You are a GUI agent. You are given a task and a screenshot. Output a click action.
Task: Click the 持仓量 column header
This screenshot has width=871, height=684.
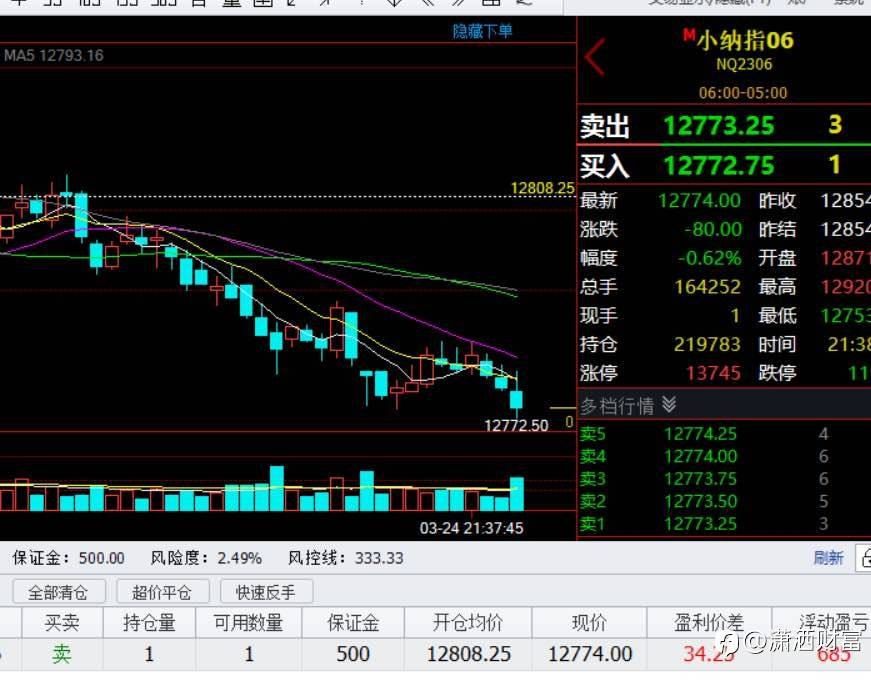point(149,623)
